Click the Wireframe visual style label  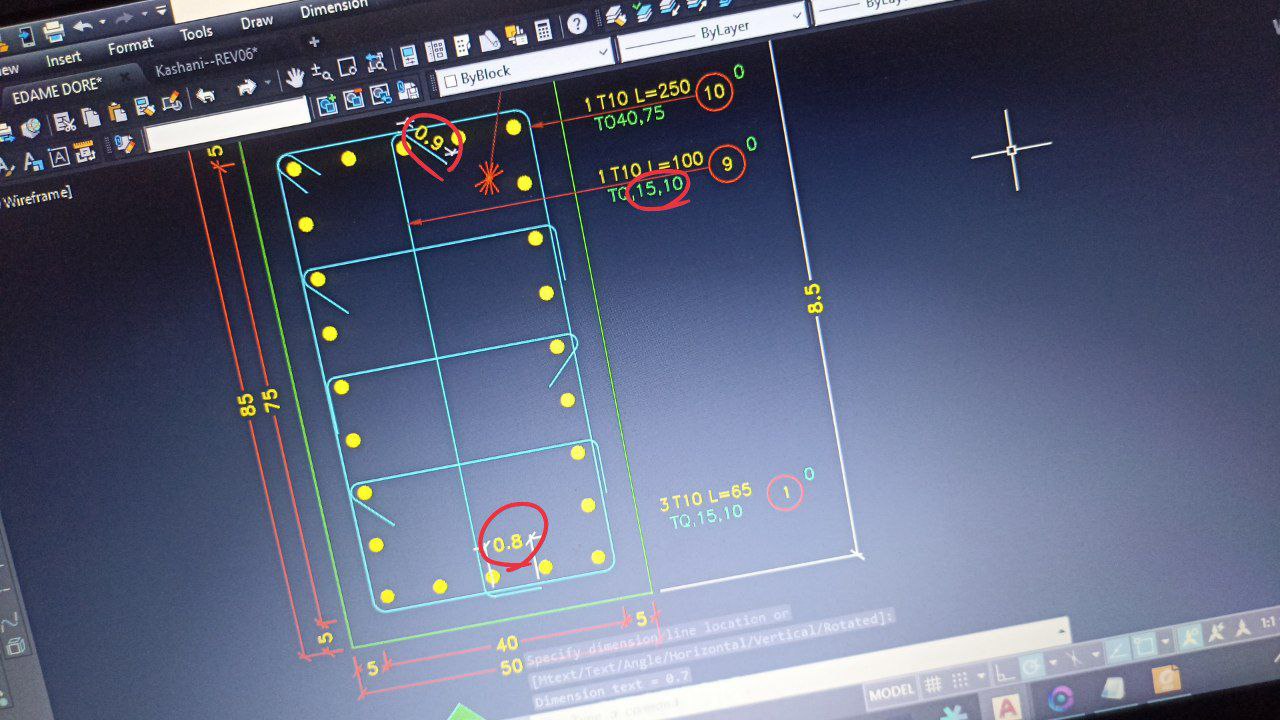pyautogui.click(x=37, y=196)
